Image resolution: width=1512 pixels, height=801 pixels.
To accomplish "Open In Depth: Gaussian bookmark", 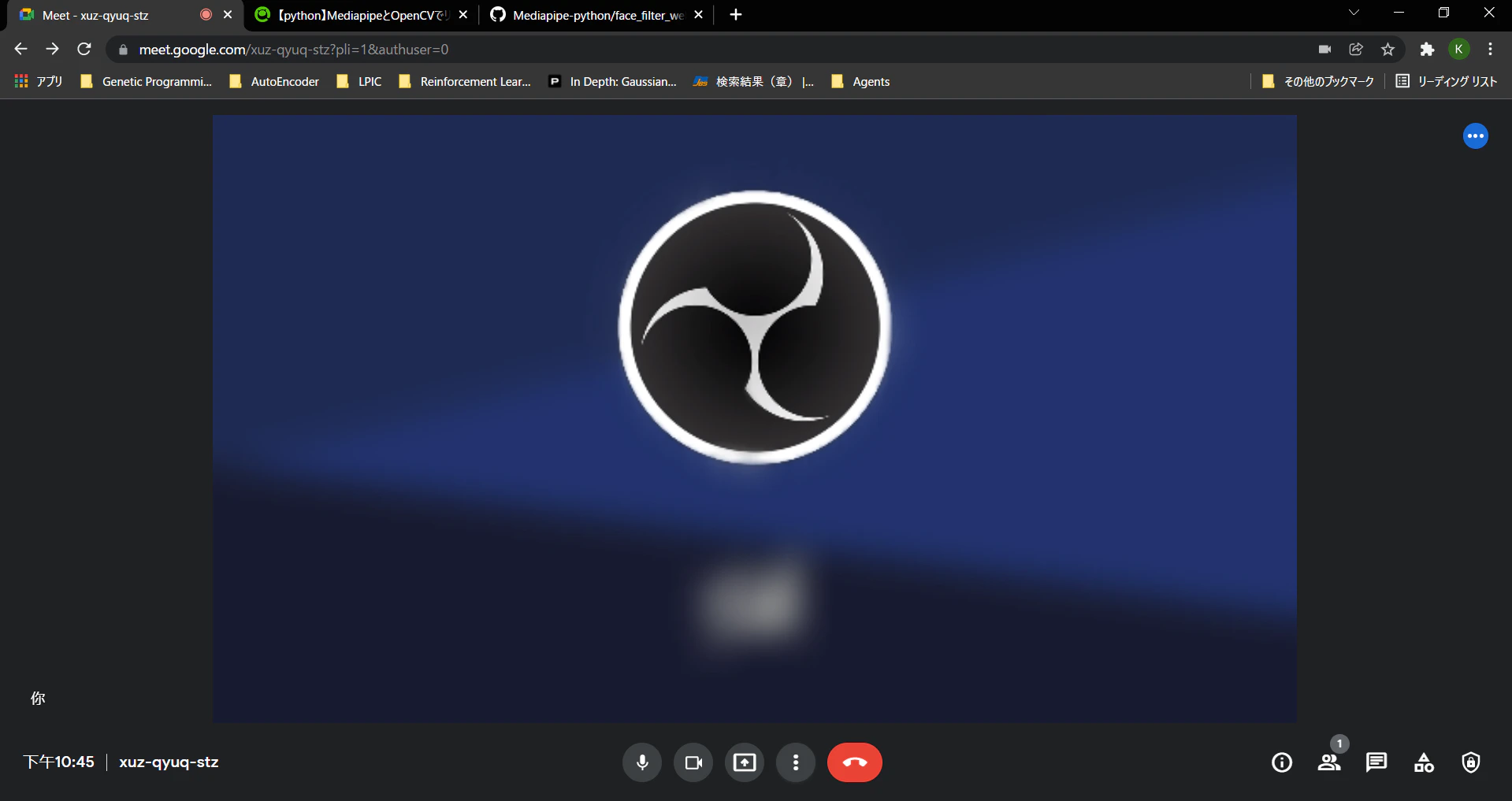I will 613,82.
